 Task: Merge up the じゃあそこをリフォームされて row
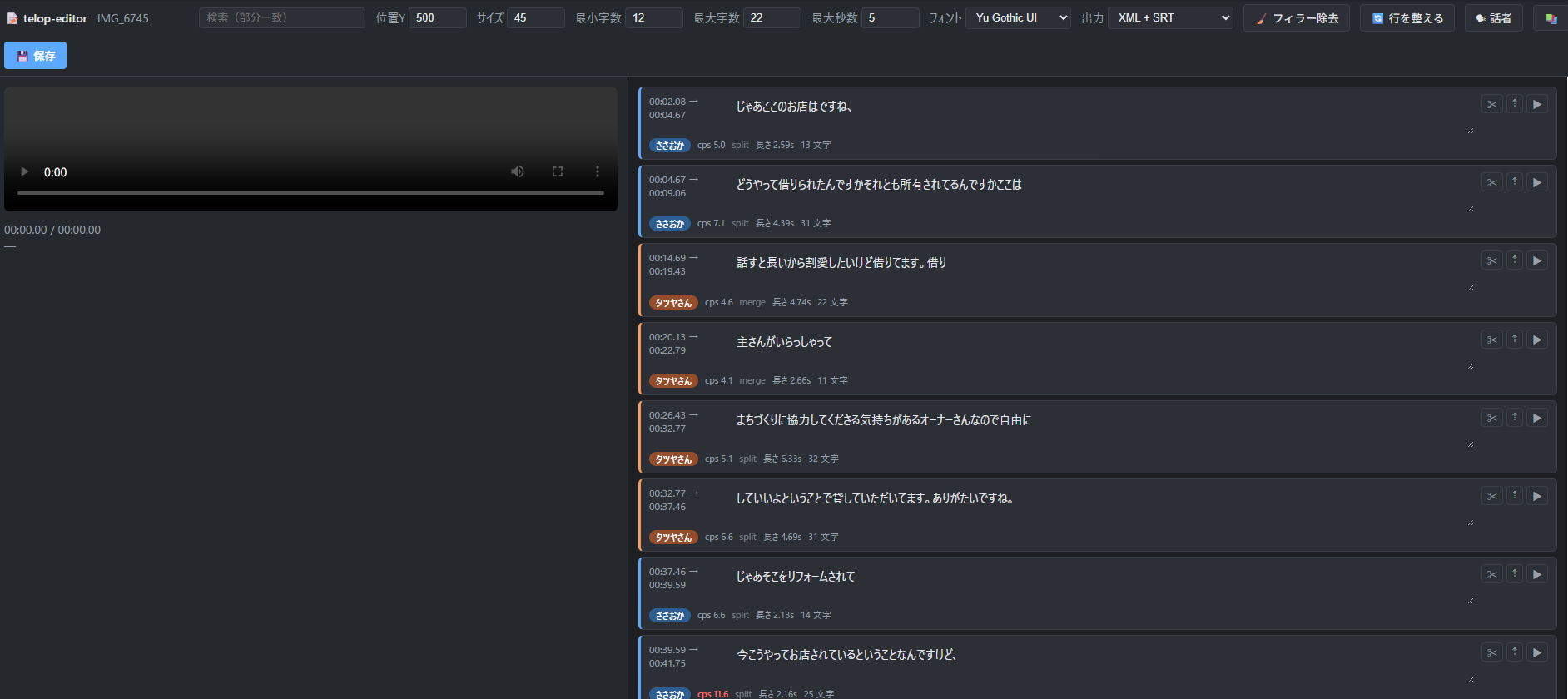coord(1515,574)
